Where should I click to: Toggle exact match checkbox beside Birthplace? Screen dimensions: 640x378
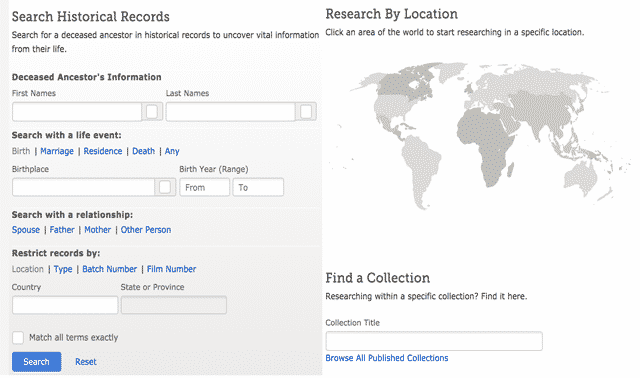coord(165,187)
